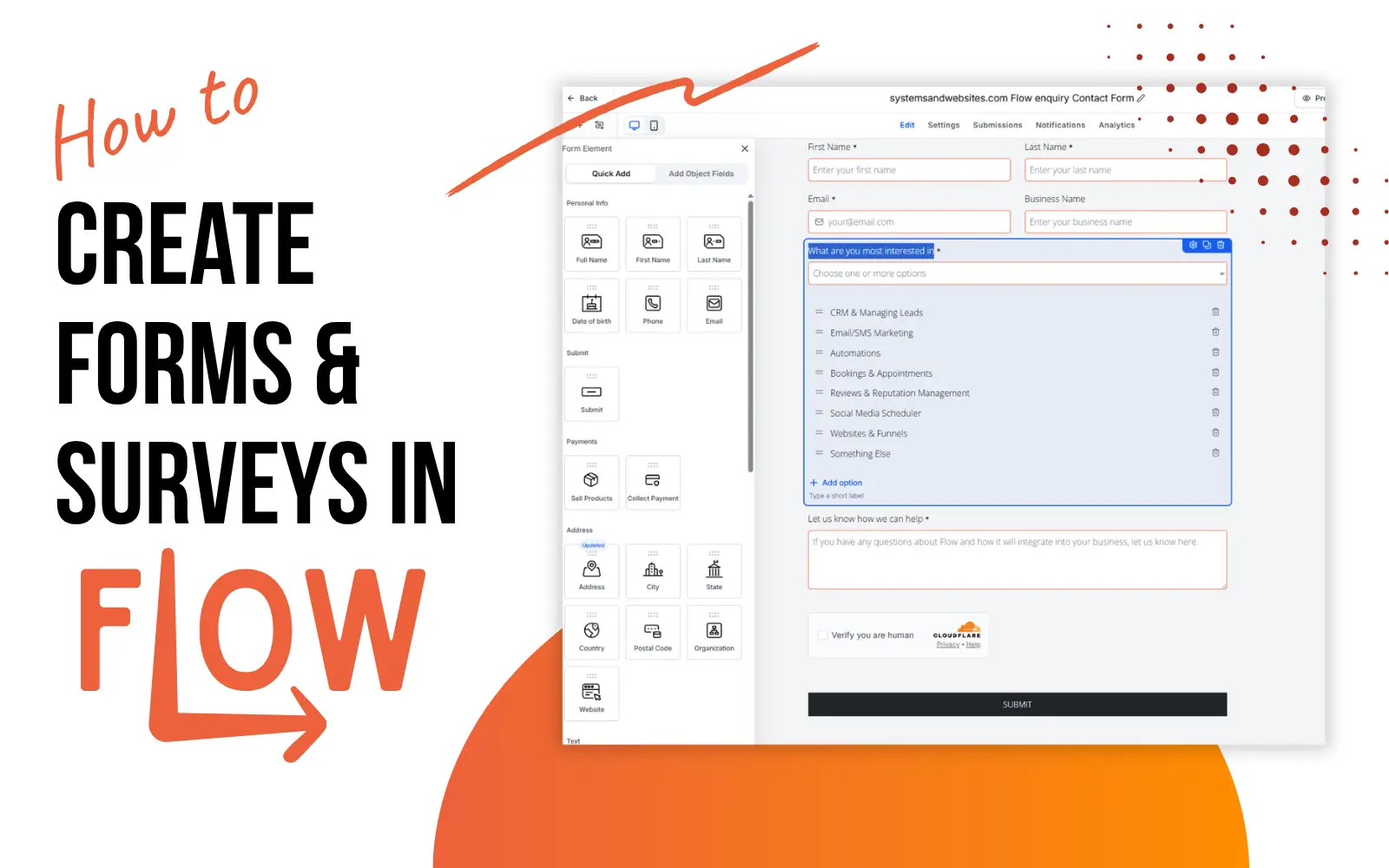Add the Phone element
The width and height of the screenshot is (1389, 868).
click(653, 306)
